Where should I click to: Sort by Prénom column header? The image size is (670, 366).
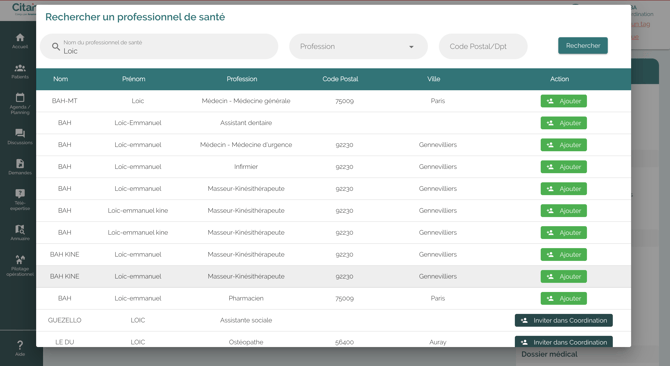[134, 79]
